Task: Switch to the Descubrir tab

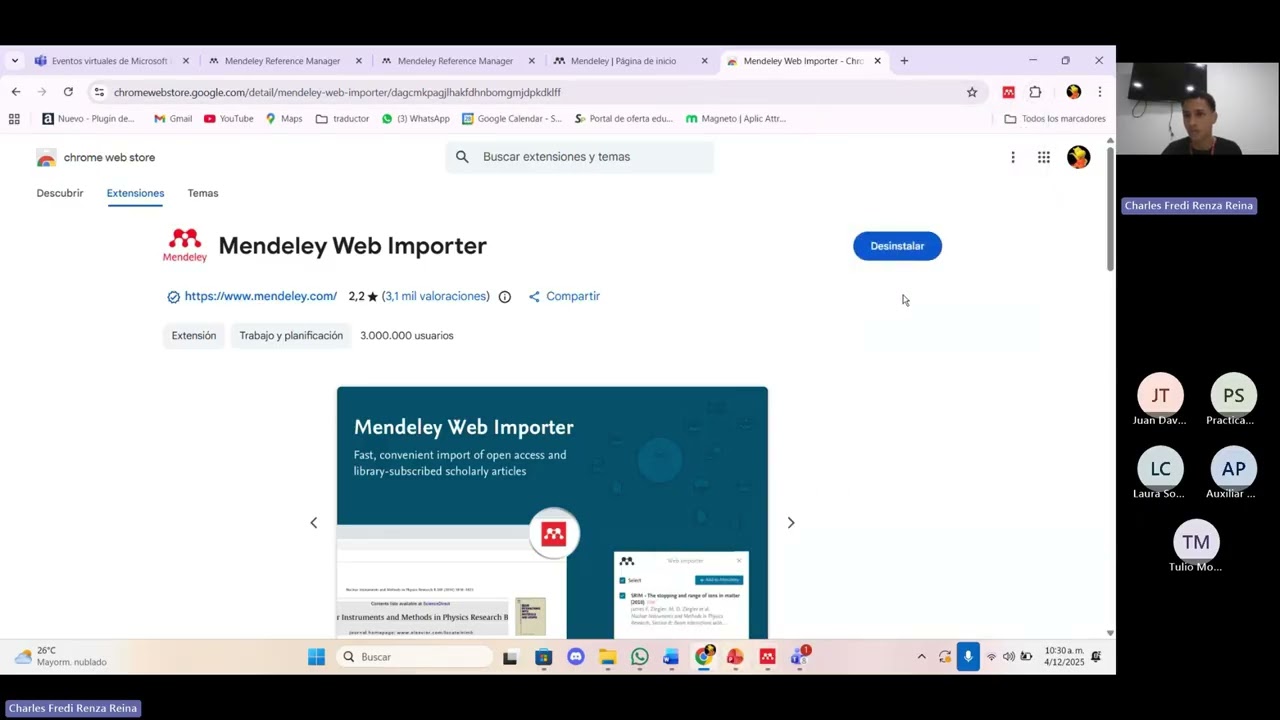Action: coord(60,193)
